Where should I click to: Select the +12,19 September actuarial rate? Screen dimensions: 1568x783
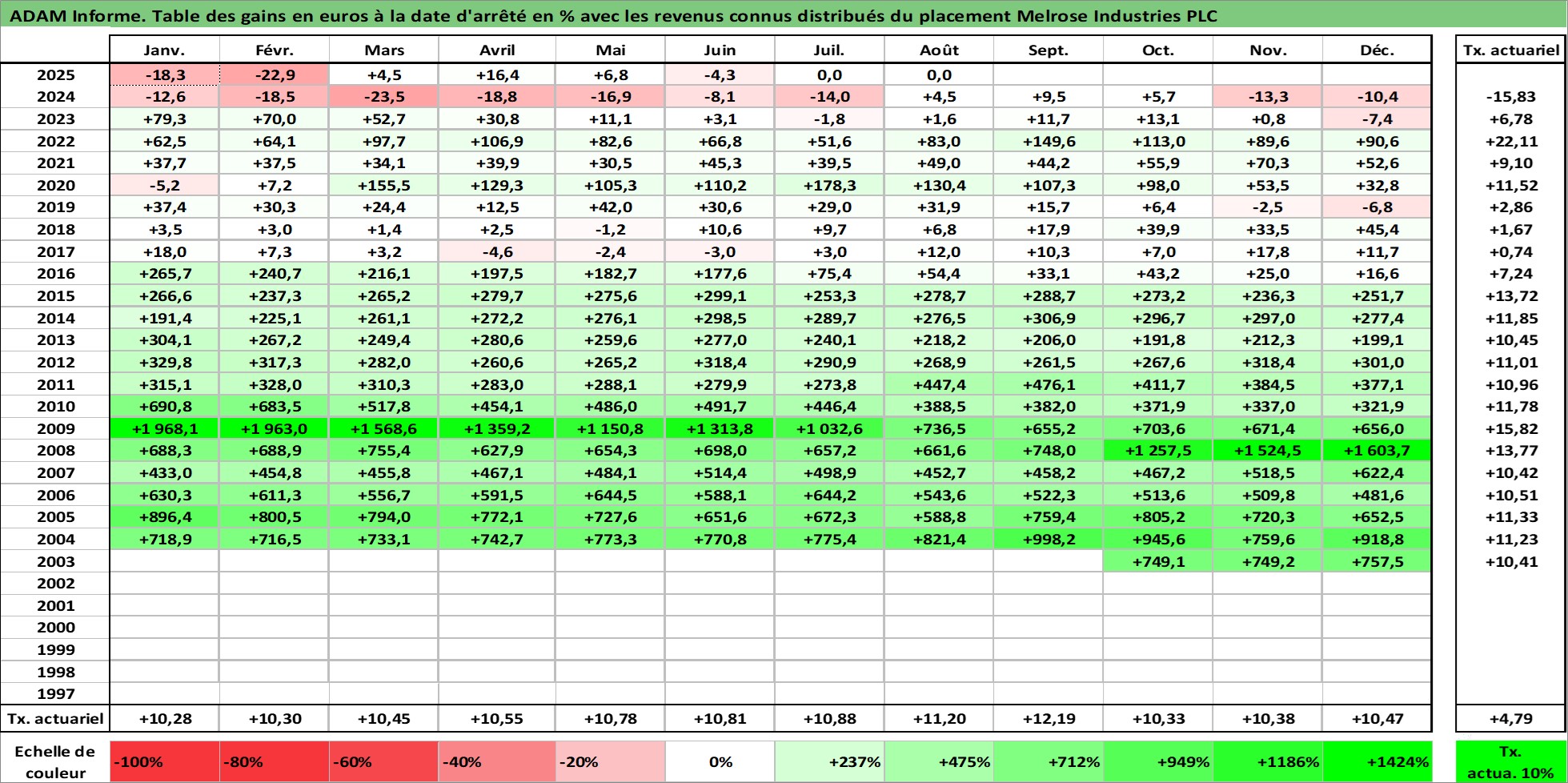(1049, 719)
